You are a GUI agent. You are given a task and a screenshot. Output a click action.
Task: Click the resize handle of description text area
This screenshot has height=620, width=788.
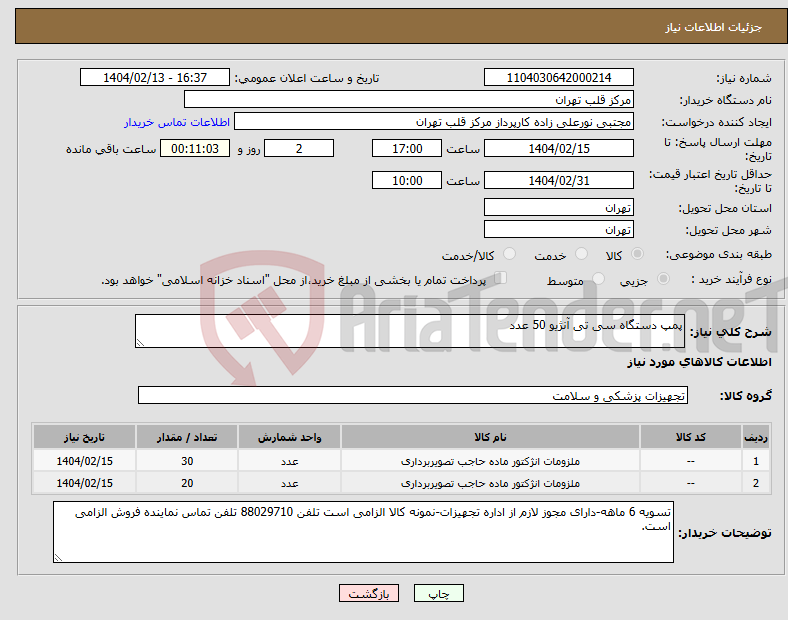click(140, 343)
